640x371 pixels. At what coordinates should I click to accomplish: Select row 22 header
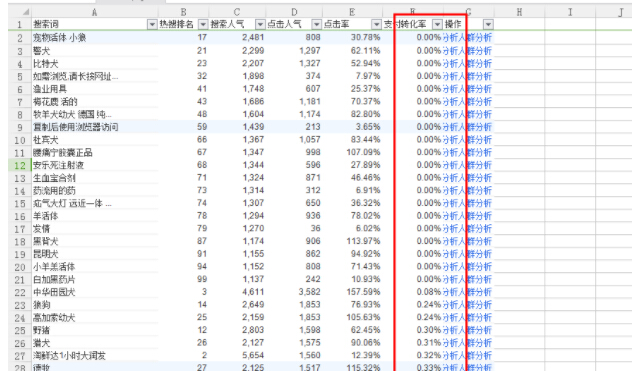(20, 292)
